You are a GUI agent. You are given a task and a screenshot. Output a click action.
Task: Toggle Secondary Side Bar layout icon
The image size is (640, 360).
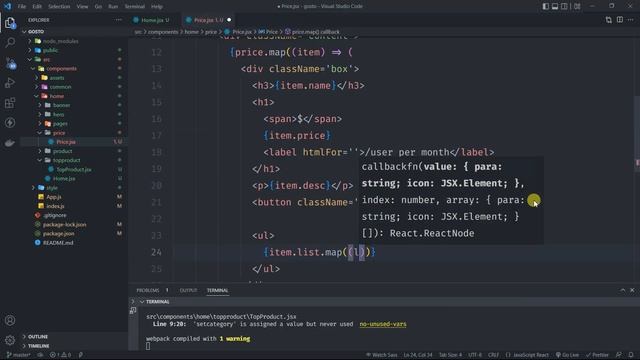(564, 6)
